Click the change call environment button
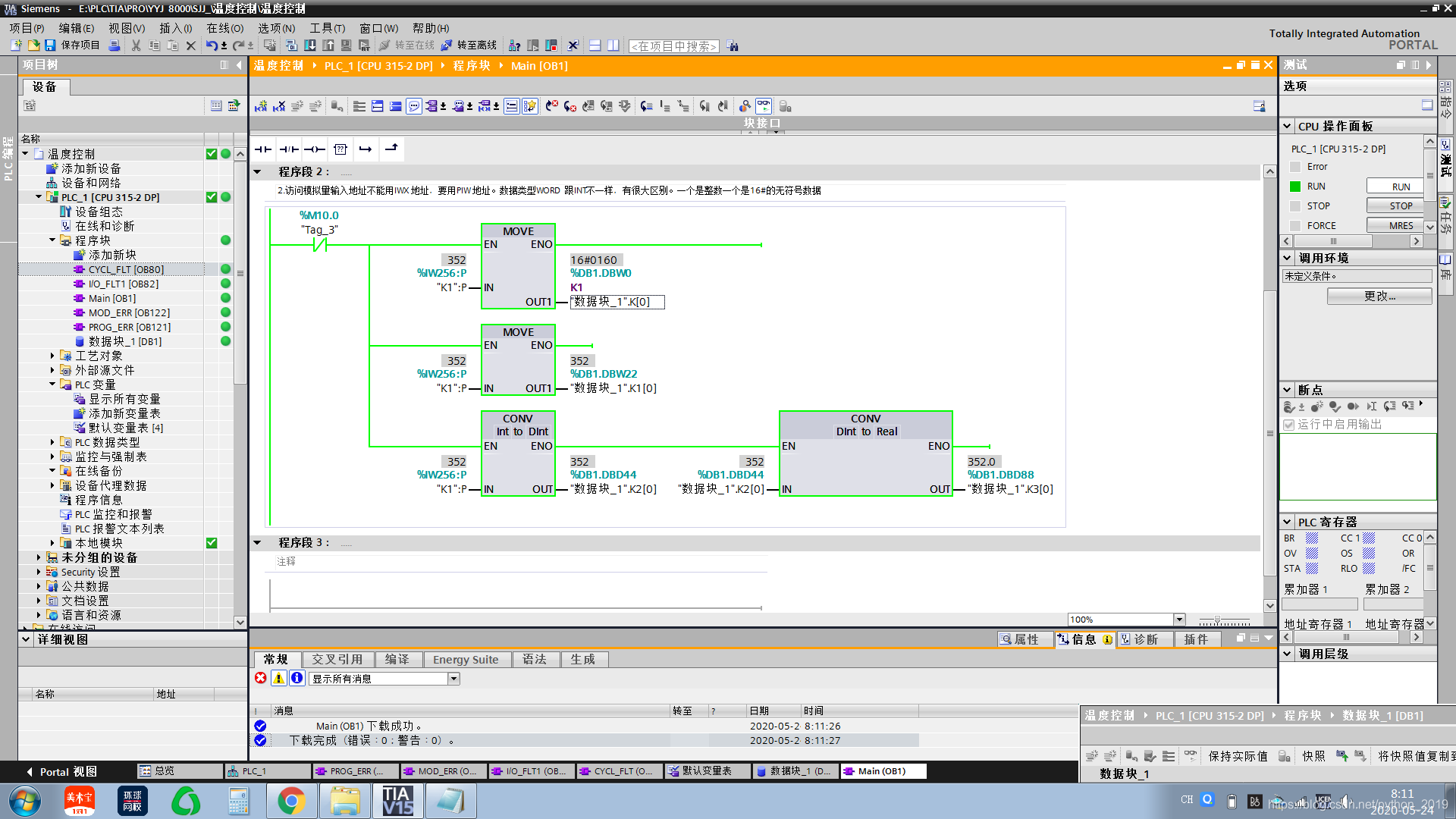The image size is (1456, 819). [x=1379, y=296]
